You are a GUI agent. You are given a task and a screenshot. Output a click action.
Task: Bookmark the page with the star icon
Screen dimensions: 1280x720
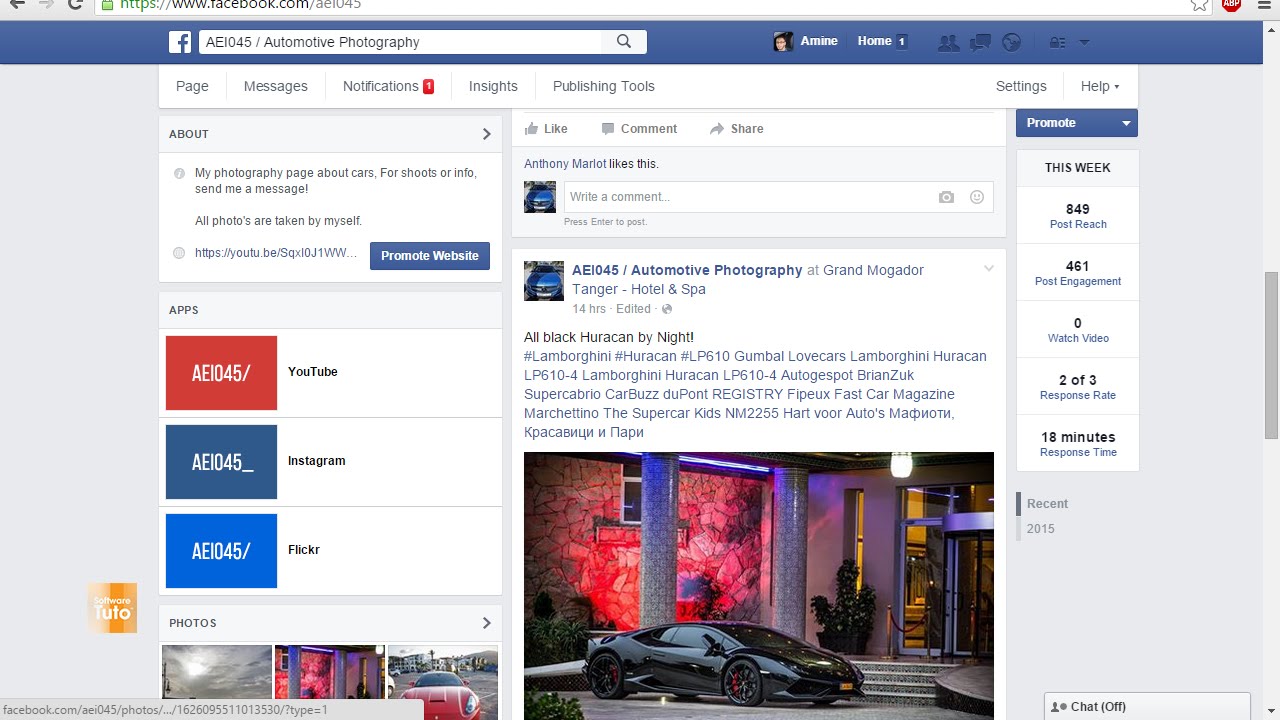[1199, 4]
